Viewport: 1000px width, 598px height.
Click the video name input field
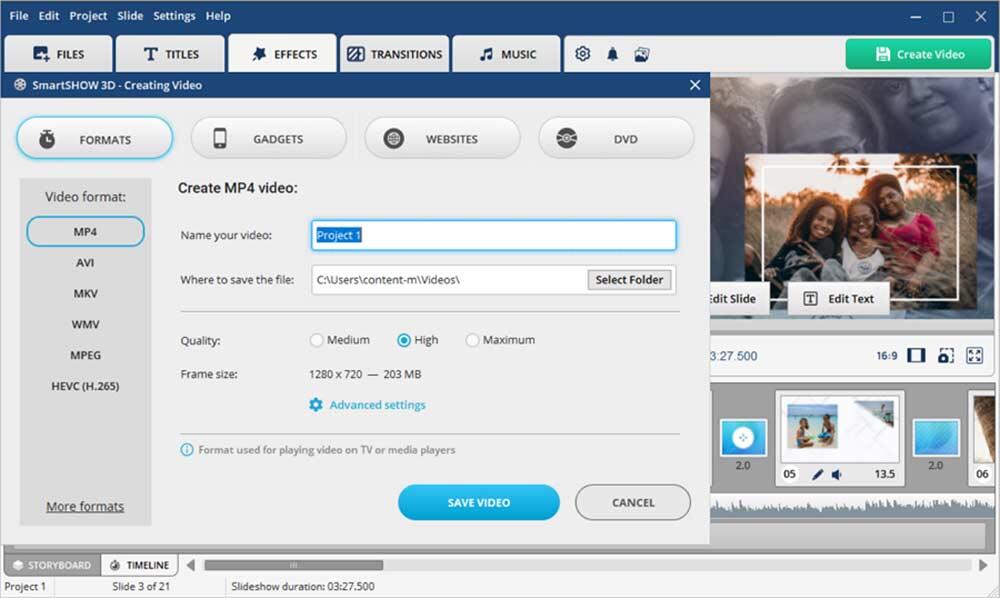[493, 235]
